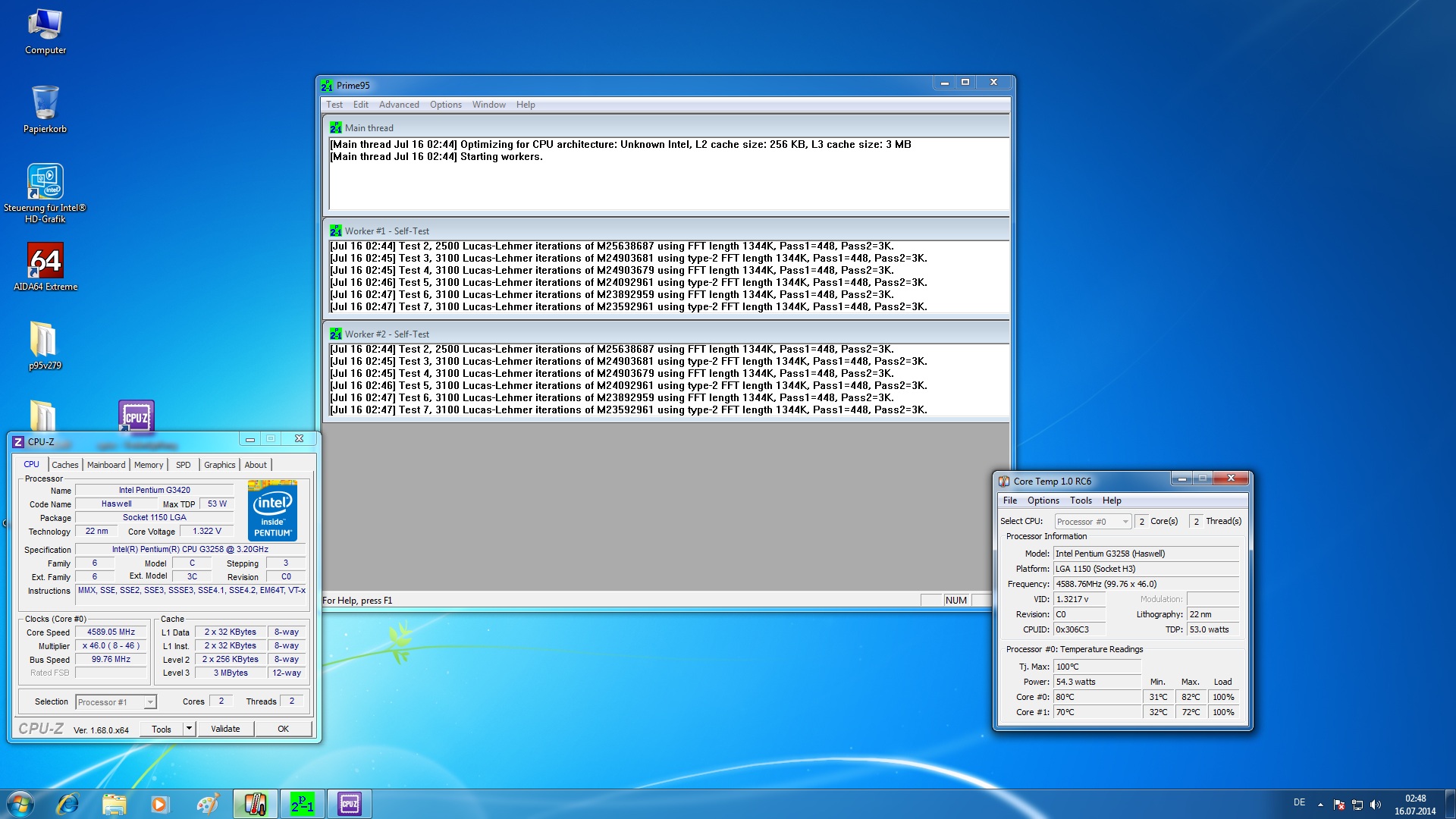Image resolution: width=1456 pixels, height=819 pixels.
Task: Switch to the SPD tab in CPU-Z
Action: coord(184,465)
